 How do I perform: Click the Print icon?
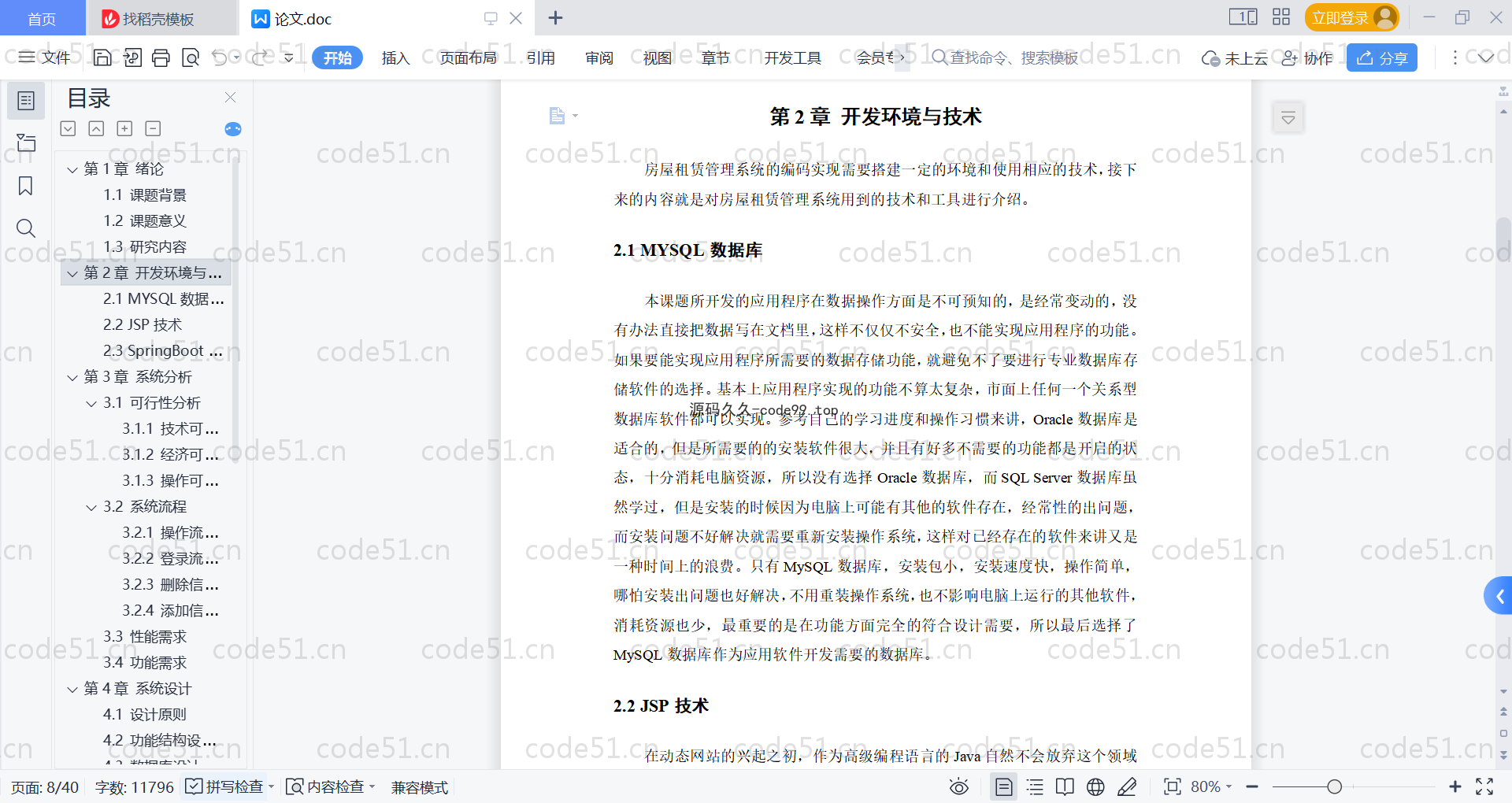coord(161,57)
